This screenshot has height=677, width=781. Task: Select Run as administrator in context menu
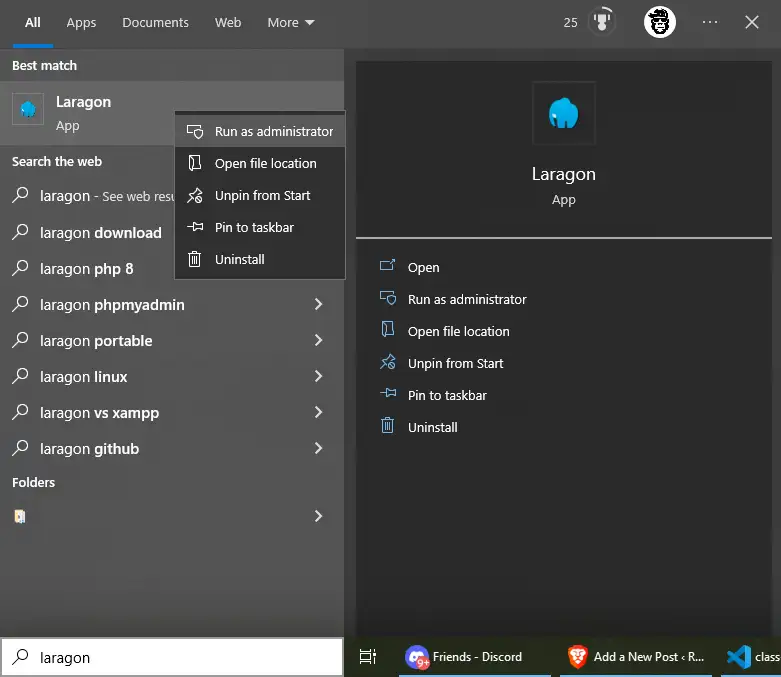(273, 131)
